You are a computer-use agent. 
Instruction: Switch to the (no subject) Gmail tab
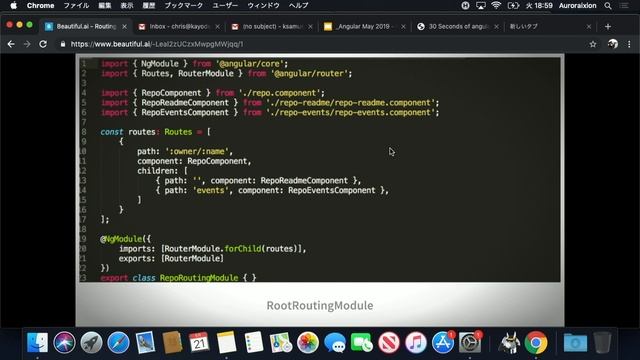(272, 27)
